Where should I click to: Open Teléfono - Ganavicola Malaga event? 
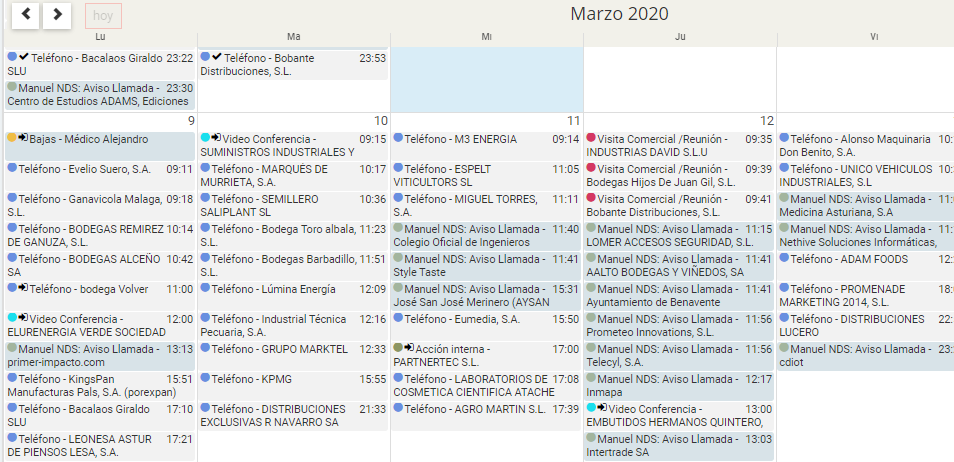click(x=100, y=206)
